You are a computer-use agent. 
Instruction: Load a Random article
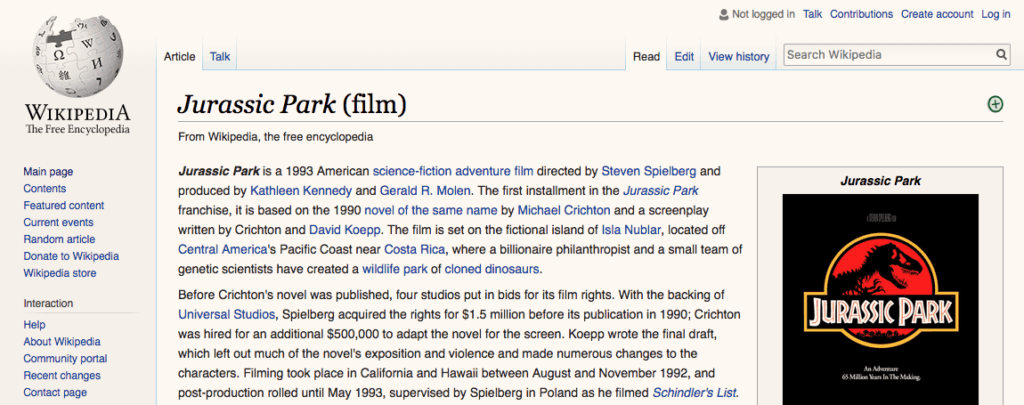click(x=59, y=240)
